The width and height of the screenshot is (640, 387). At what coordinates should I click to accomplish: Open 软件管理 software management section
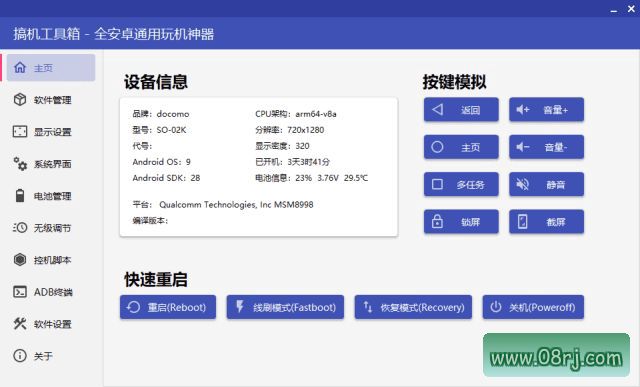pyautogui.click(x=51, y=100)
